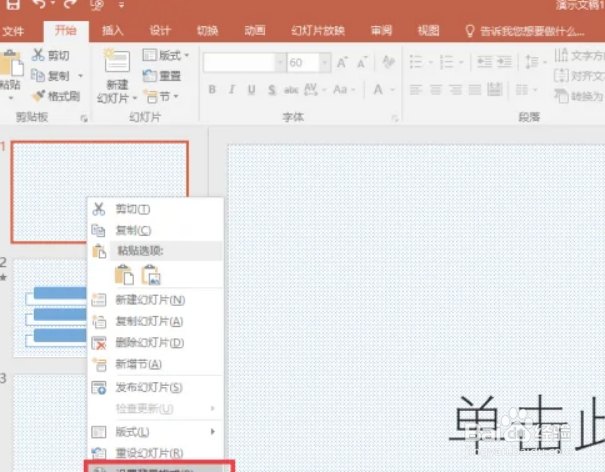Open the 剪贴板 dialog launcher
This screenshot has height=472, width=605.
84,118
